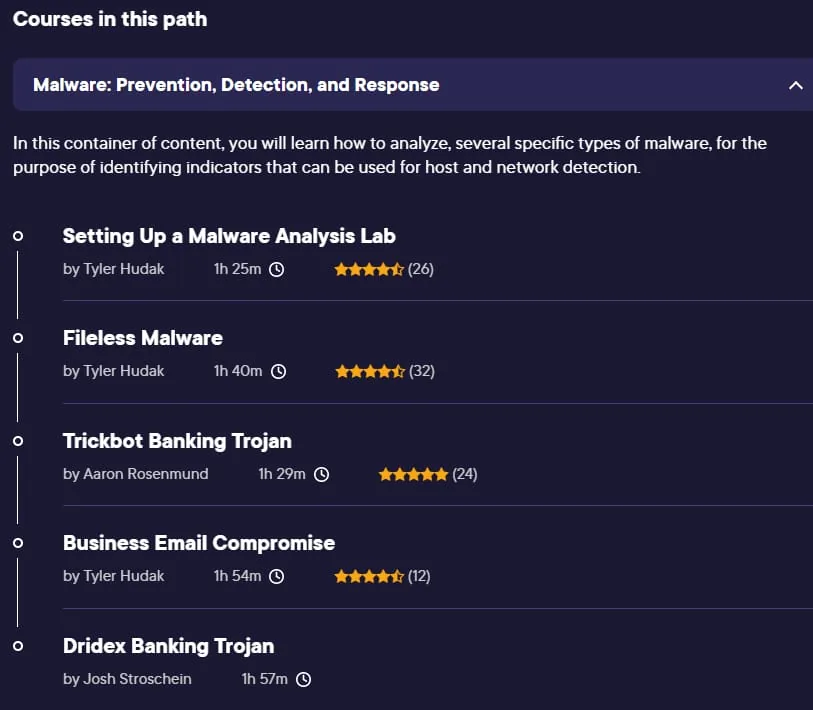This screenshot has height=710, width=813.
Task: Click the clock icon next to 1h 40m
Action: pos(278,371)
